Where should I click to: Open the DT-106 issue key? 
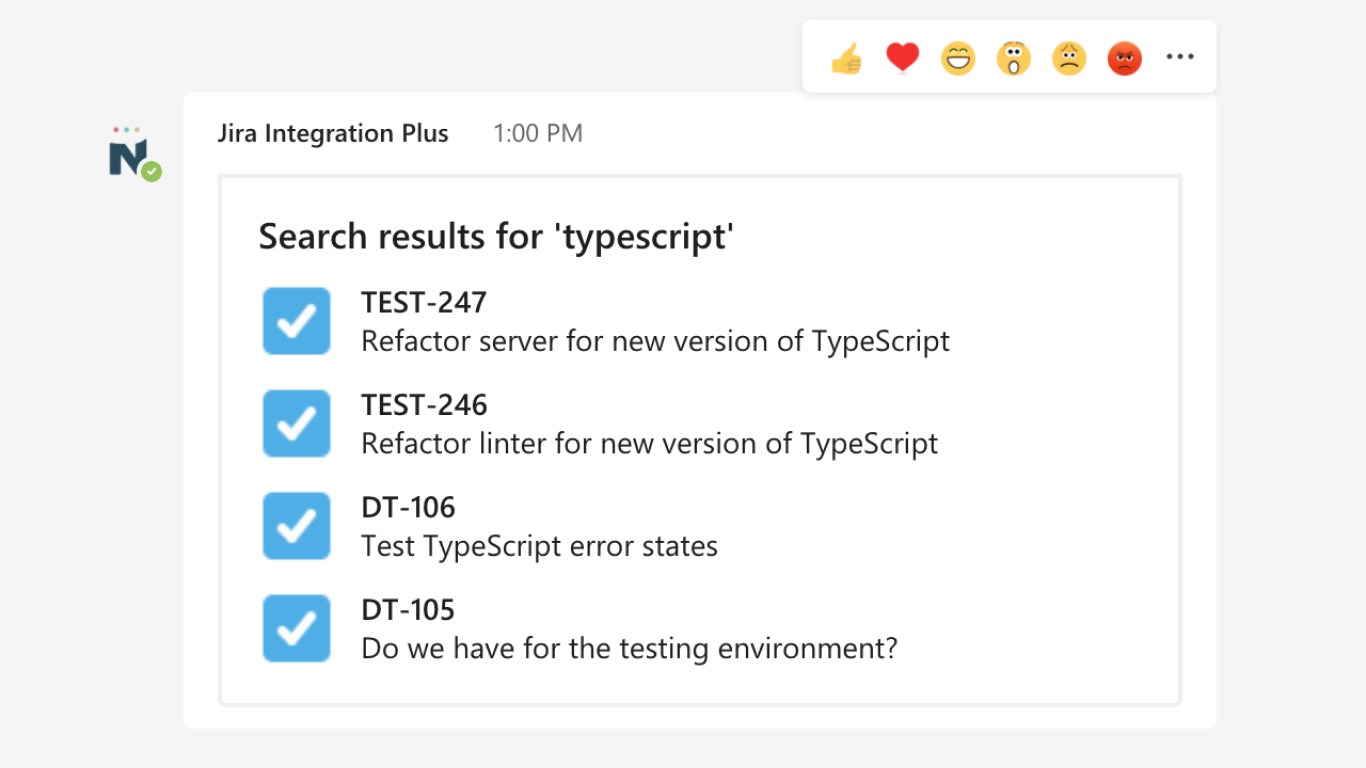(x=408, y=508)
